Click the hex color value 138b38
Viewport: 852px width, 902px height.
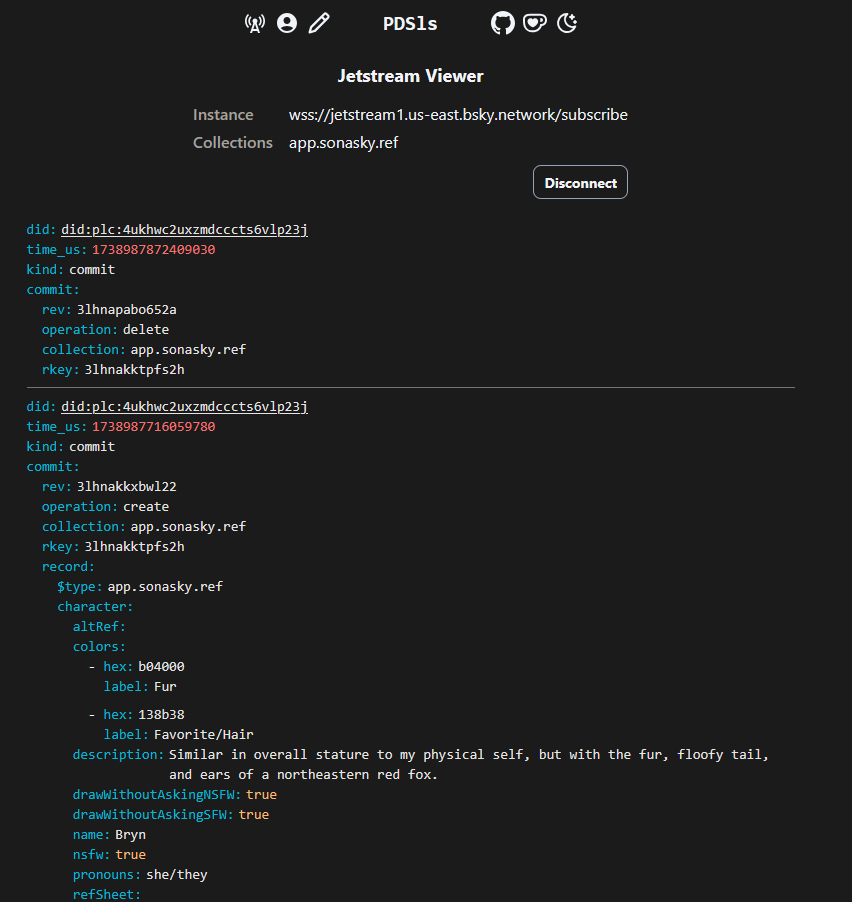pyautogui.click(x=161, y=715)
